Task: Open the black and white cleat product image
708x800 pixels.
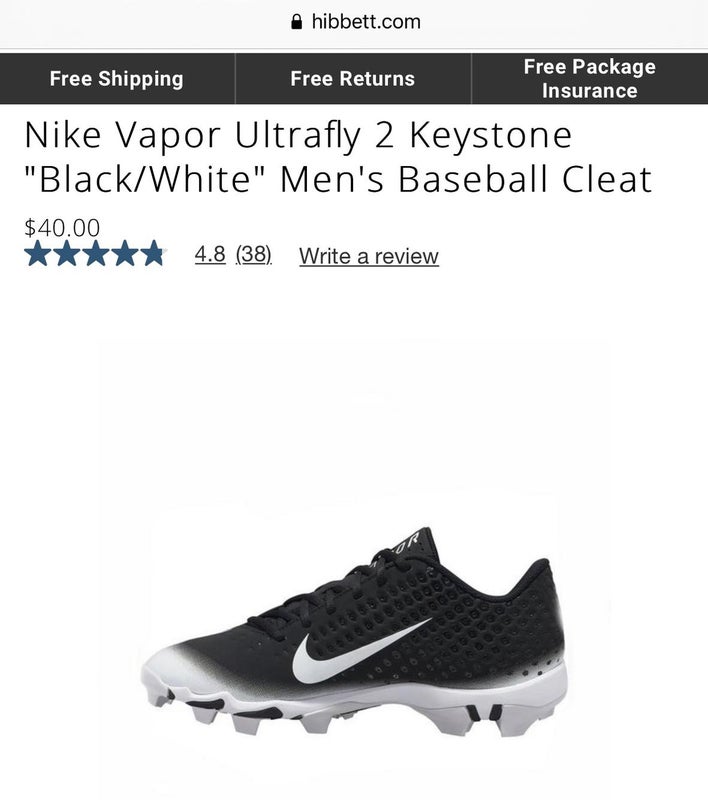Action: pos(354,633)
